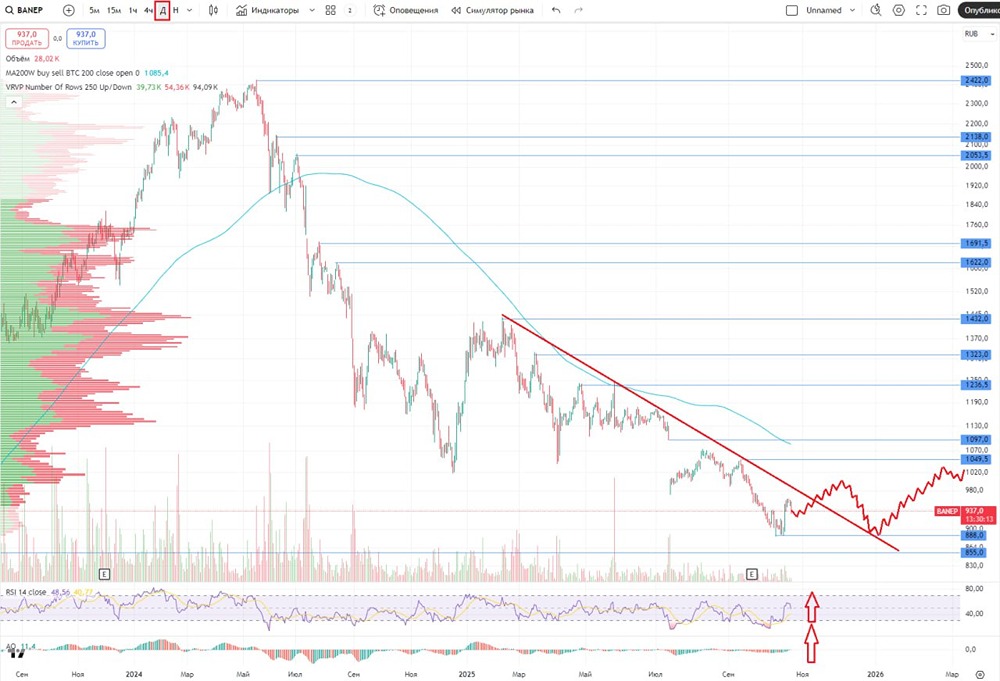Open the layout setup square icon
This screenshot has width=1000, height=681.
[791, 10]
